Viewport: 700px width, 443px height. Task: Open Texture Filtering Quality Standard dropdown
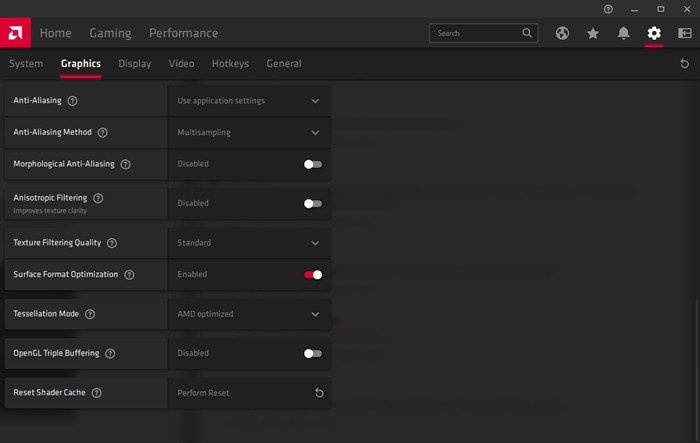pos(249,243)
